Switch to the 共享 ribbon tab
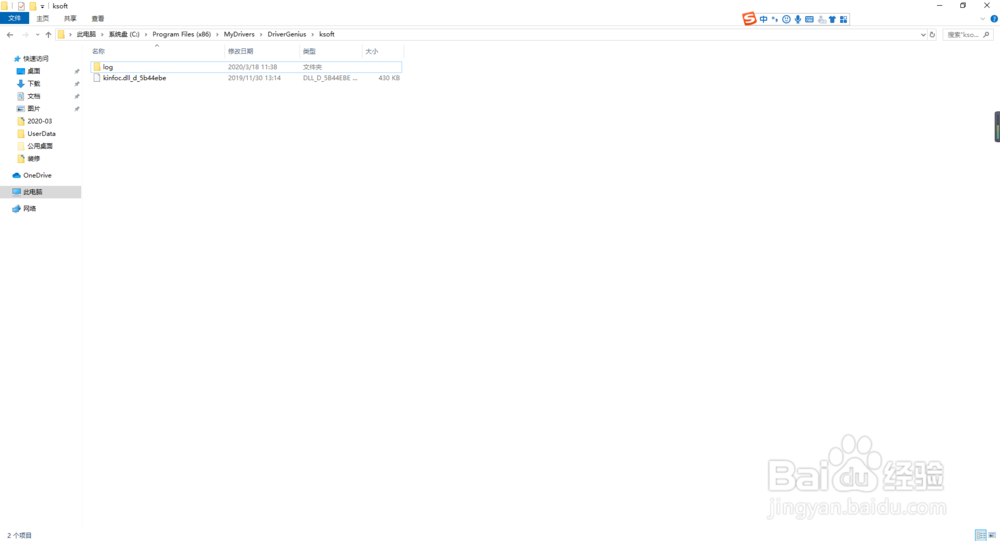Screen dimensions: 1000x541 click(x=70, y=19)
